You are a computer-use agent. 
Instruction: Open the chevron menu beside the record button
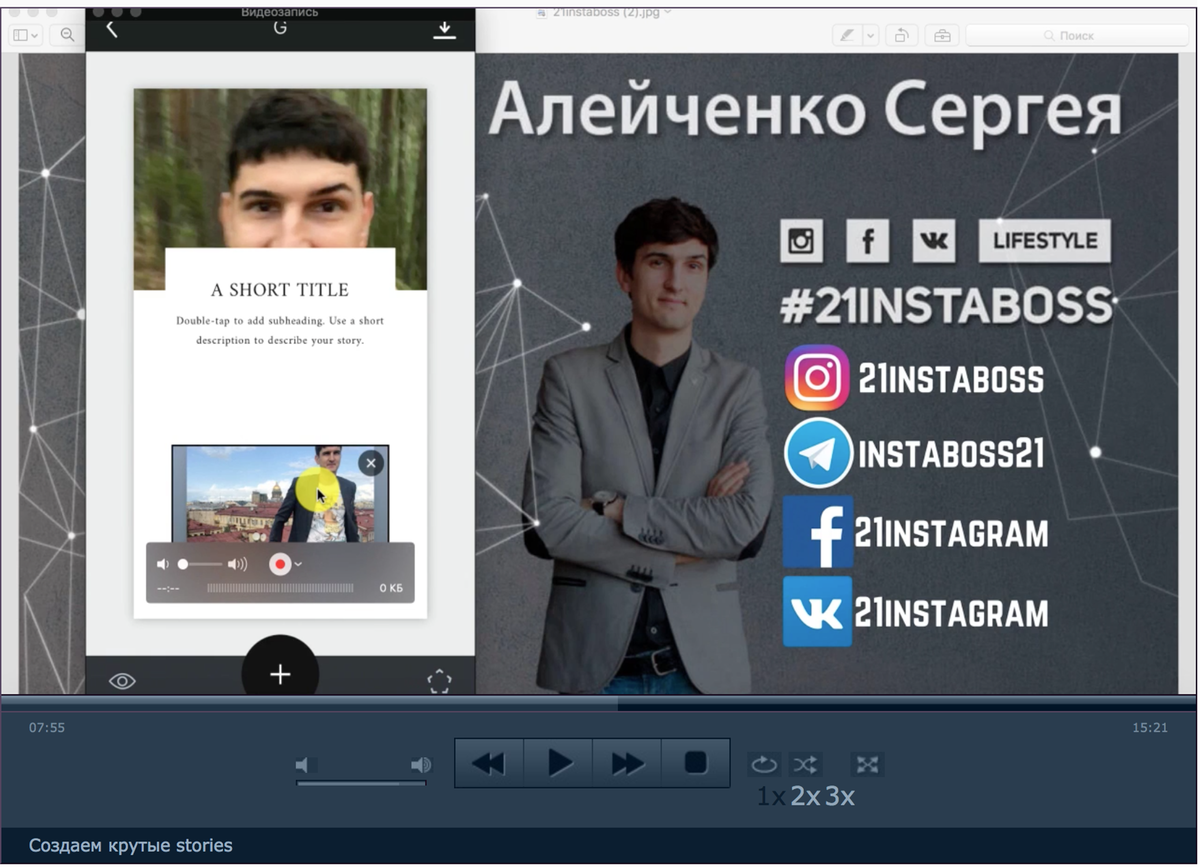[x=297, y=565]
